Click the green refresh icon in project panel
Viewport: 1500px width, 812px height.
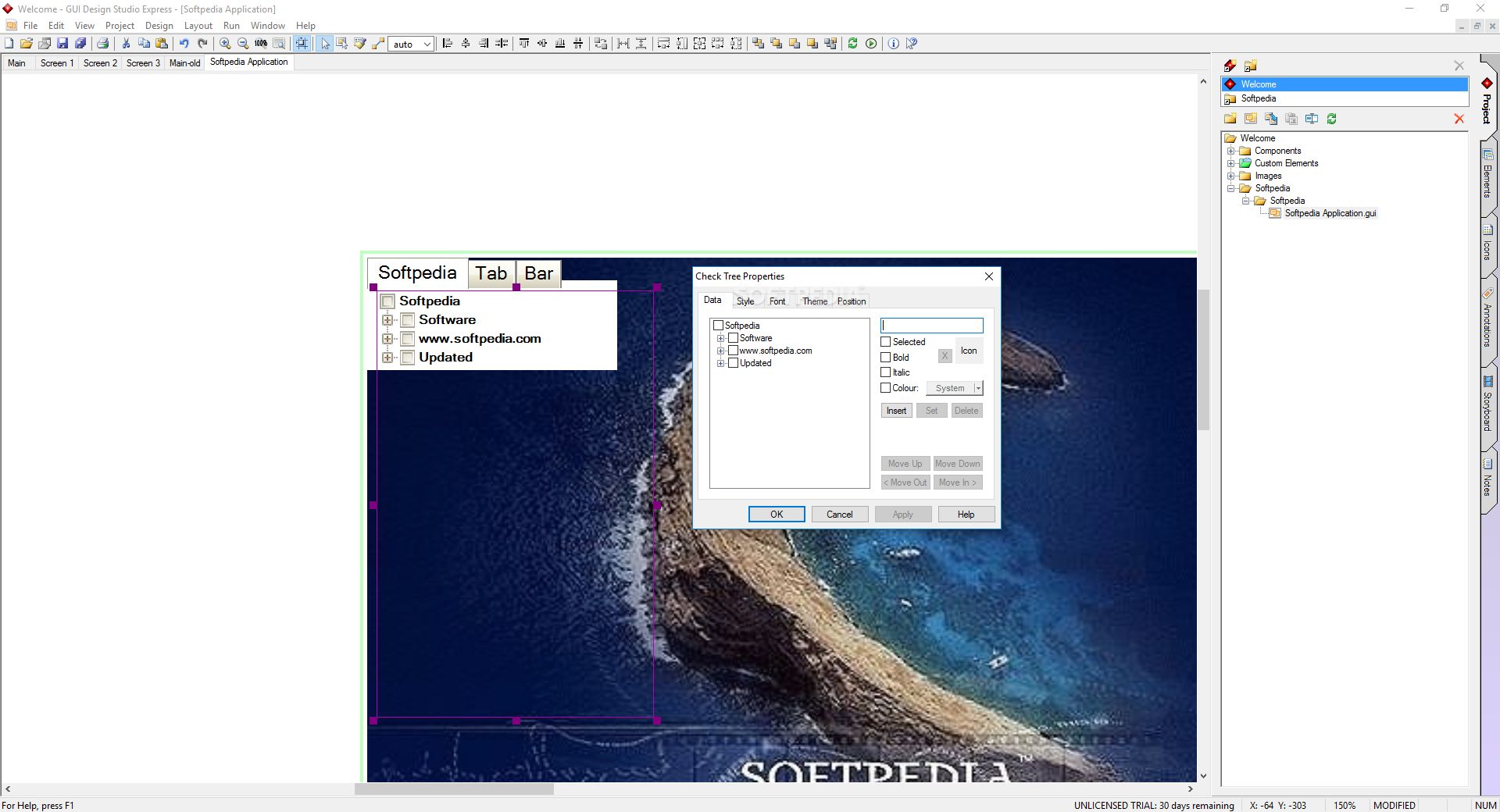pos(1332,119)
